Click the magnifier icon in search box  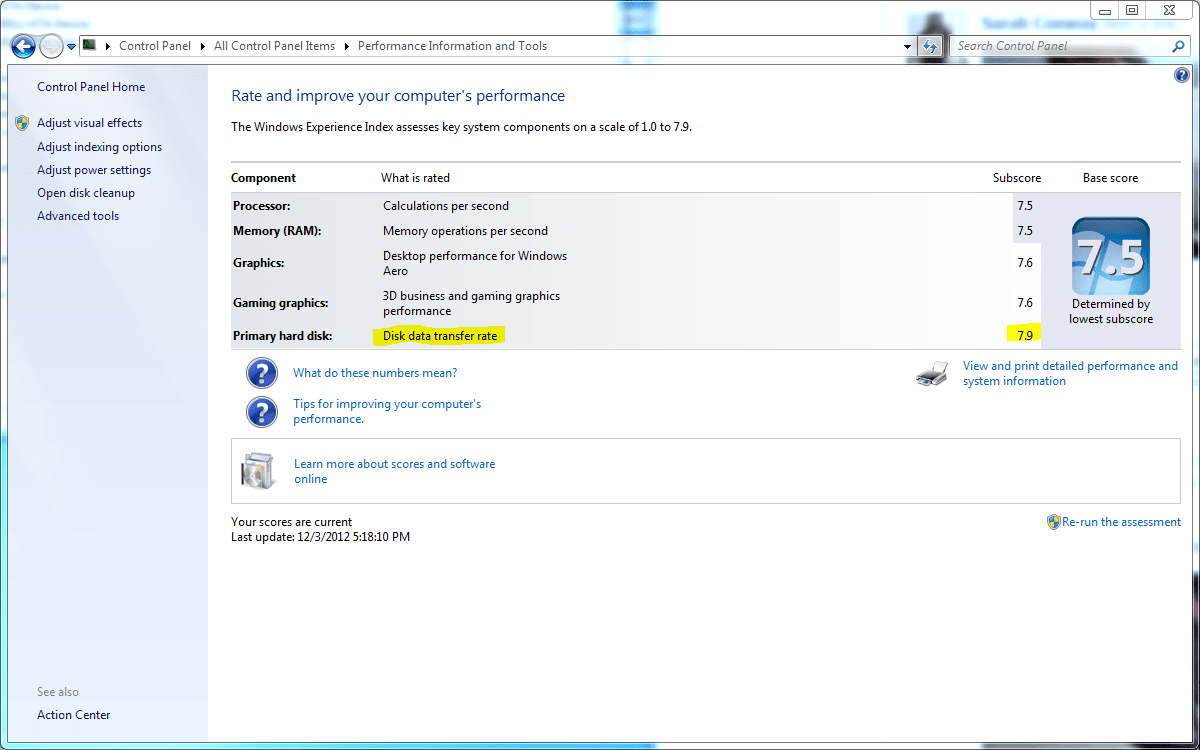(x=1178, y=46)
